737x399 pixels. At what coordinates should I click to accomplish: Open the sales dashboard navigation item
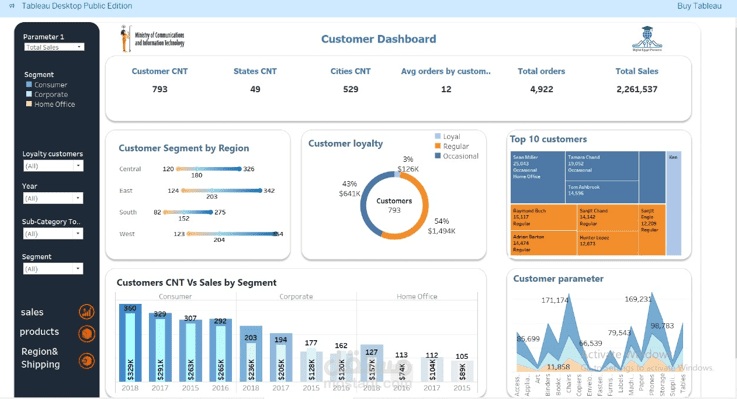tap(32, 312)
